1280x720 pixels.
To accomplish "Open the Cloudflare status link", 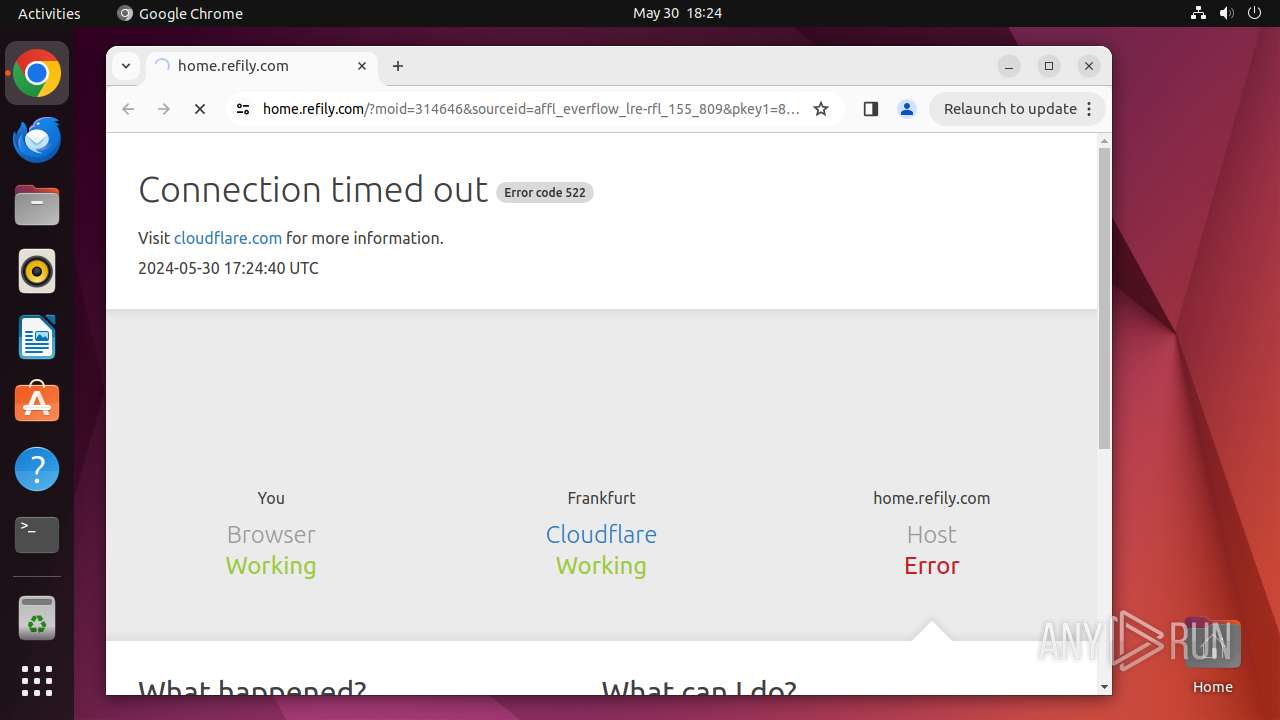I will click(x=601, y=534).
